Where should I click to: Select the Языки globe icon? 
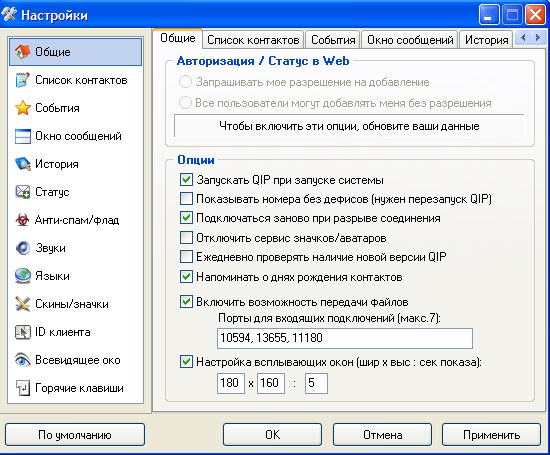pyautogui.click(x=22, y=276)
